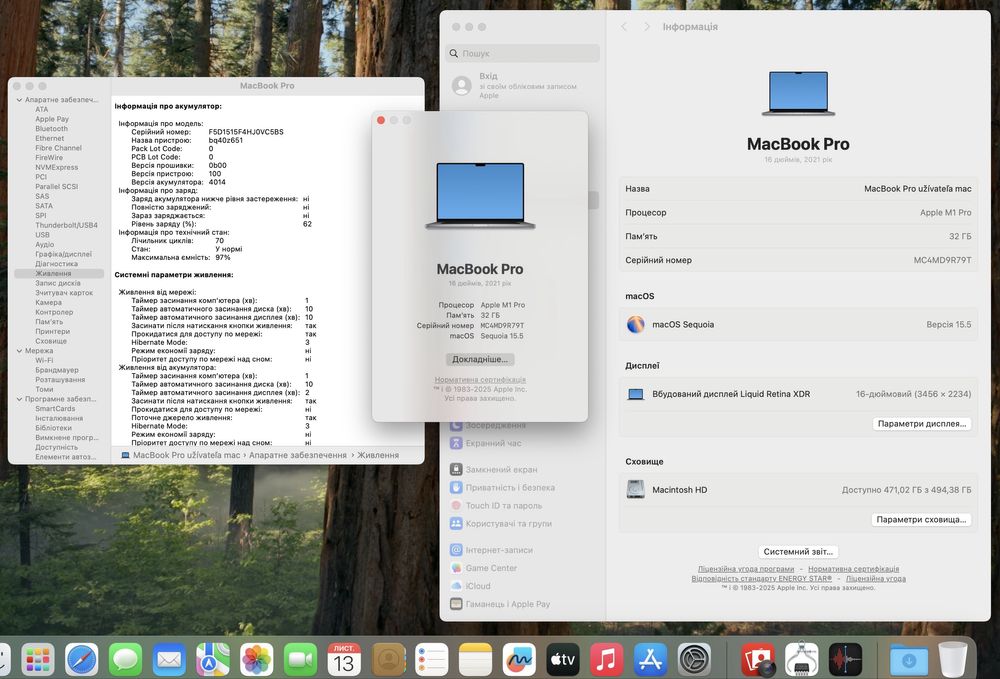
Task: Open Contacts app in the Dock
Action: (388, 659)
